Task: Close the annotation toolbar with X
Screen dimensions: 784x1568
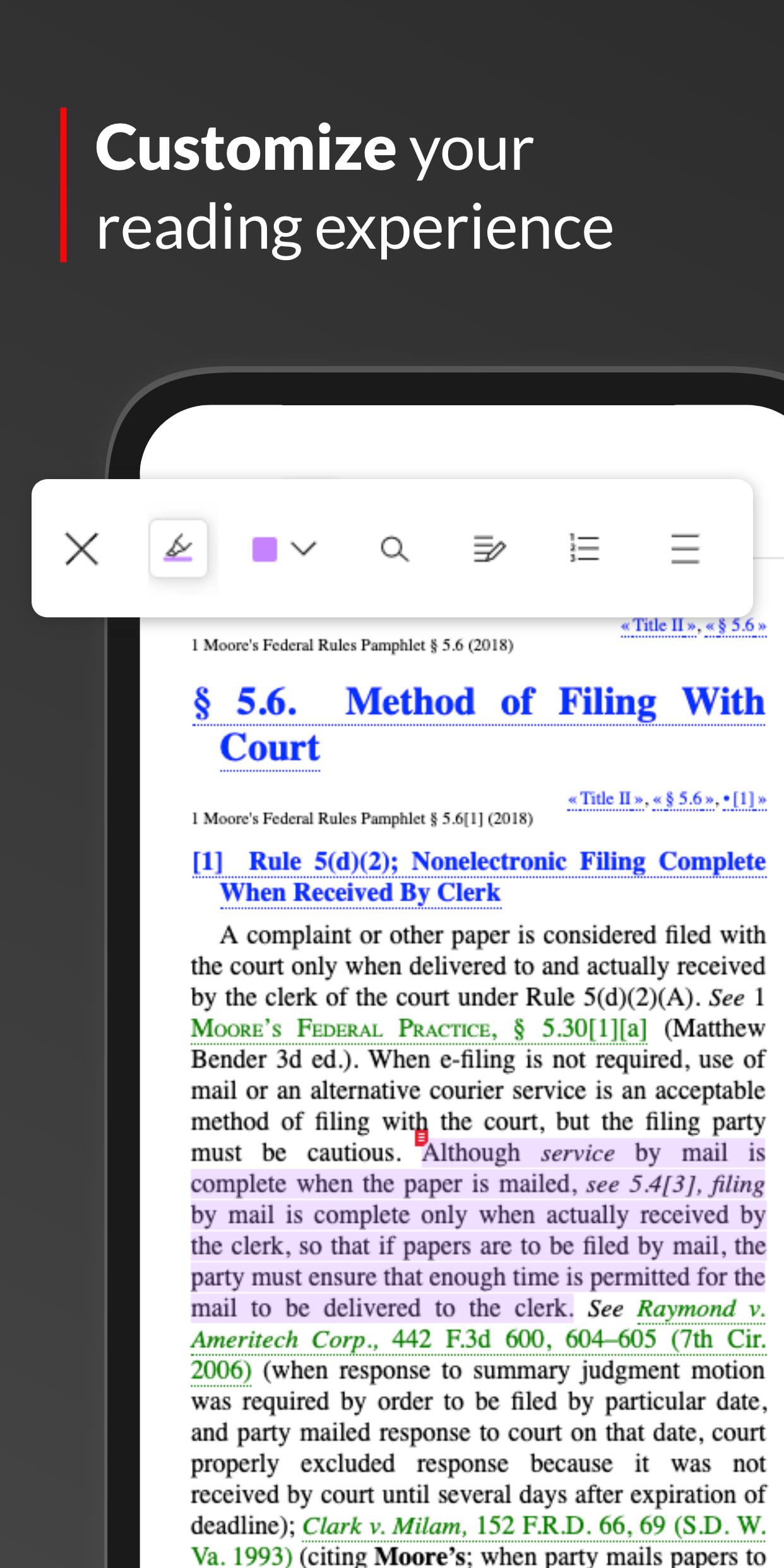Action: 82,549
